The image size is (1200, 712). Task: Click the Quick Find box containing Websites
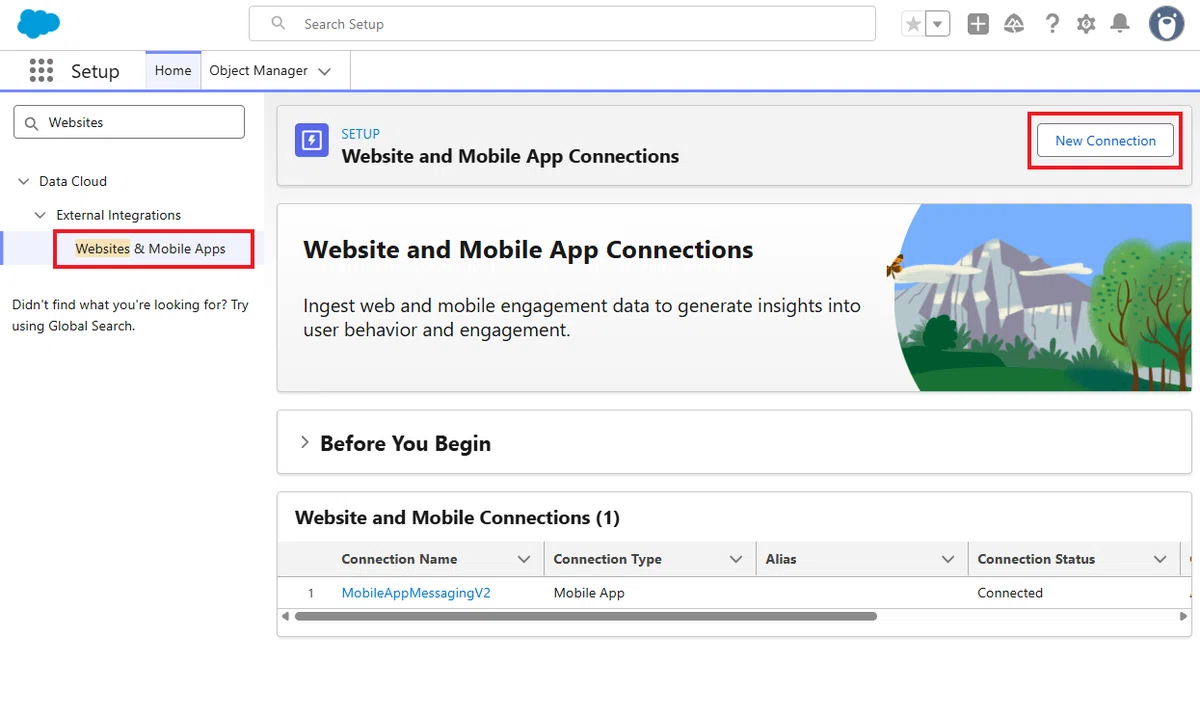(129, 122)
